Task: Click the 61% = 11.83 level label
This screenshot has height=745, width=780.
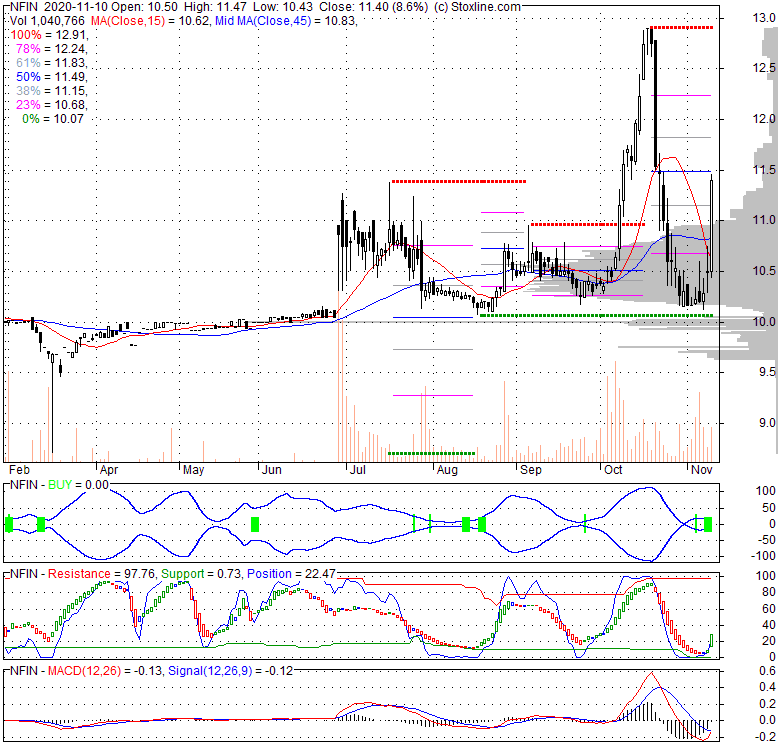Action: click(51, 63)
